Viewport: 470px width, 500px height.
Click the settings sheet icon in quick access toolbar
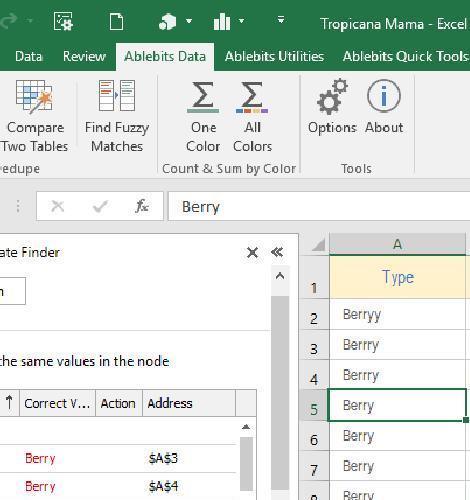[x=63, y=21]
